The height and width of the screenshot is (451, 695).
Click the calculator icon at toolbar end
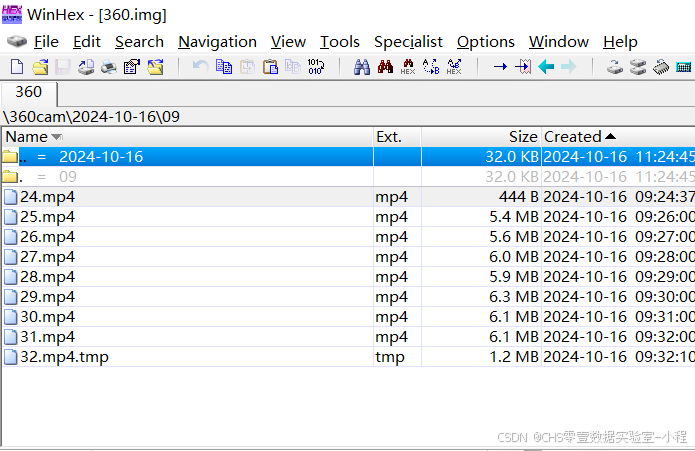click(684, 67)
